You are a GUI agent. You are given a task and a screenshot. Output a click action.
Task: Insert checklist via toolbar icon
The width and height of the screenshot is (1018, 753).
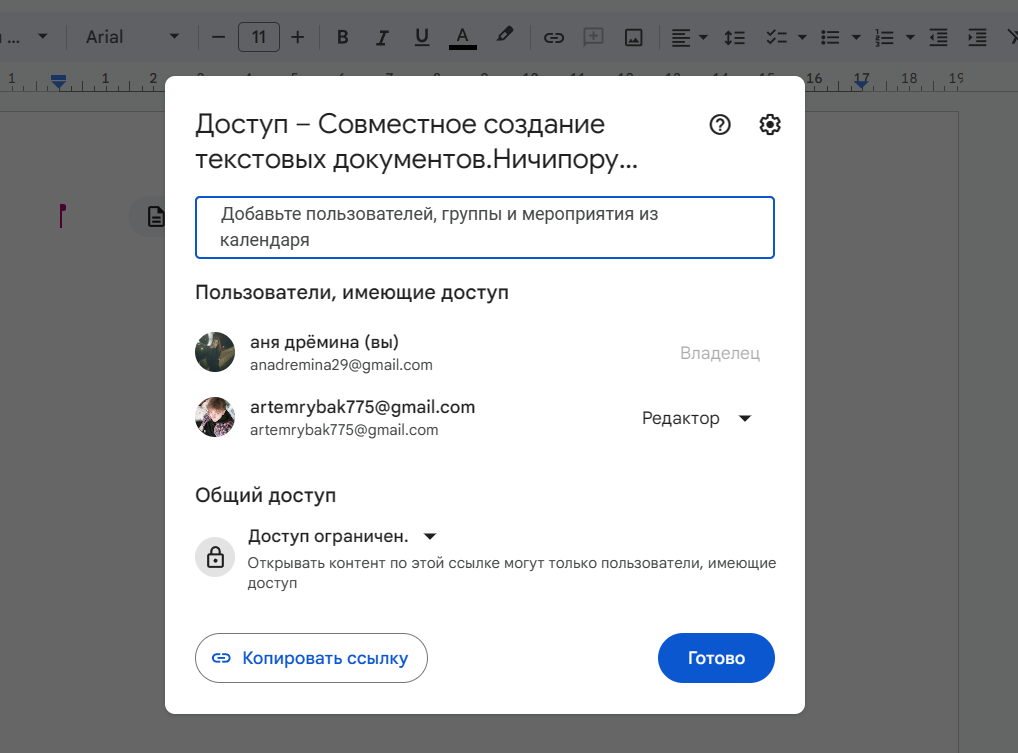[776, 38]
